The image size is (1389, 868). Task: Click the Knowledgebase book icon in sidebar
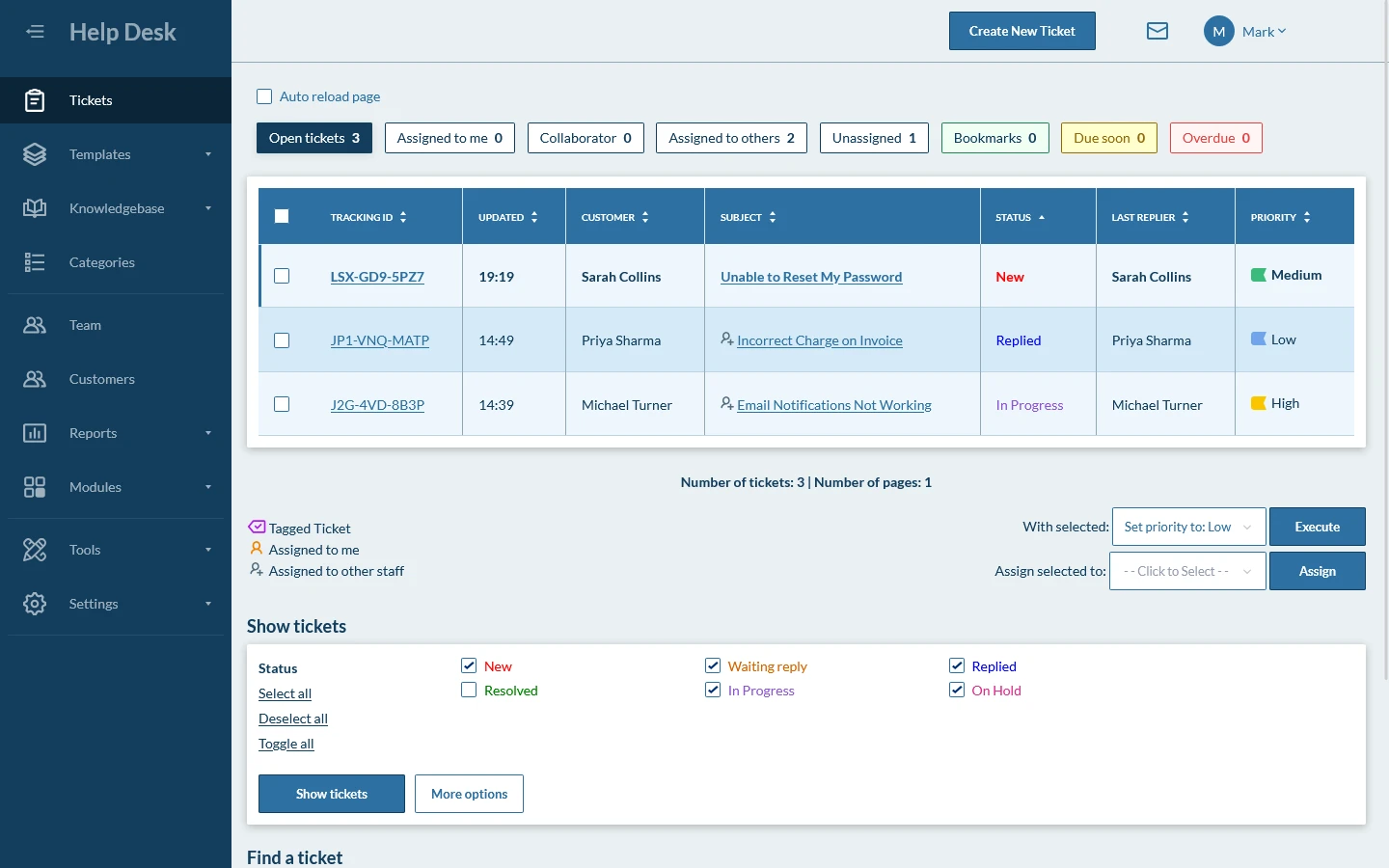35,208
